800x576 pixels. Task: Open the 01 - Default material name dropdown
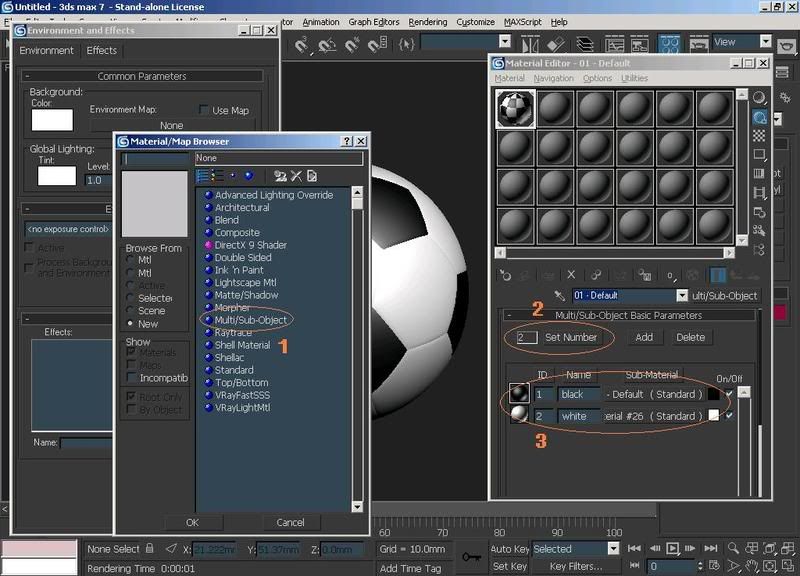683,296
